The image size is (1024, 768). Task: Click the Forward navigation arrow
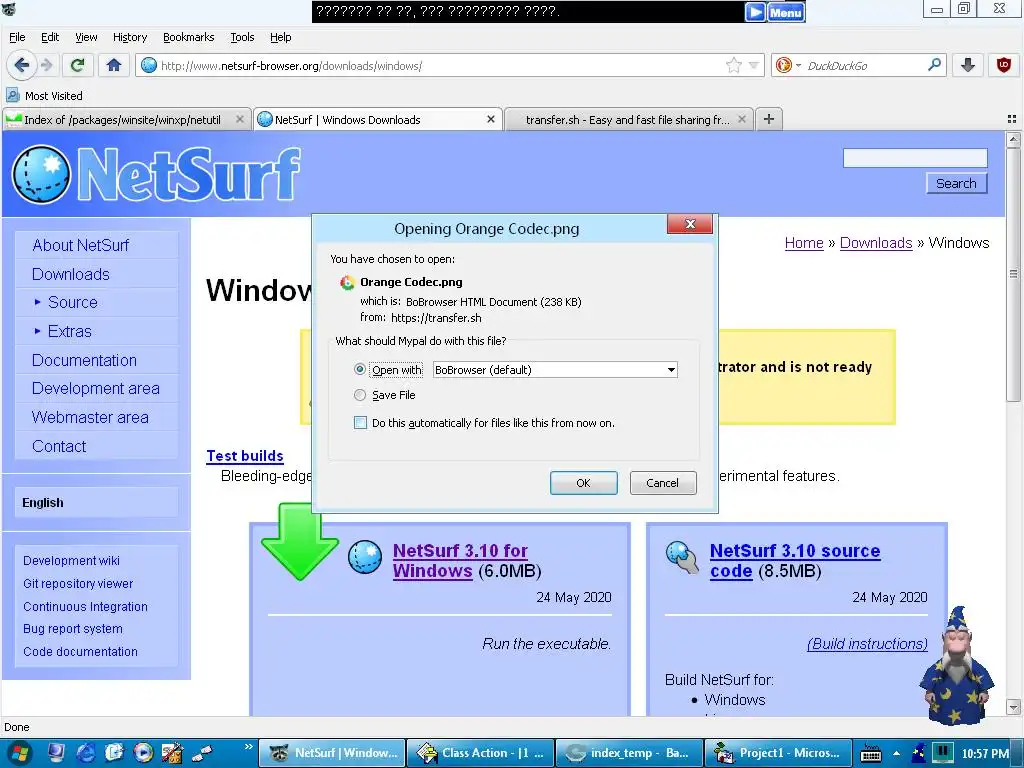pyautogui.click(x=46, y=65)
